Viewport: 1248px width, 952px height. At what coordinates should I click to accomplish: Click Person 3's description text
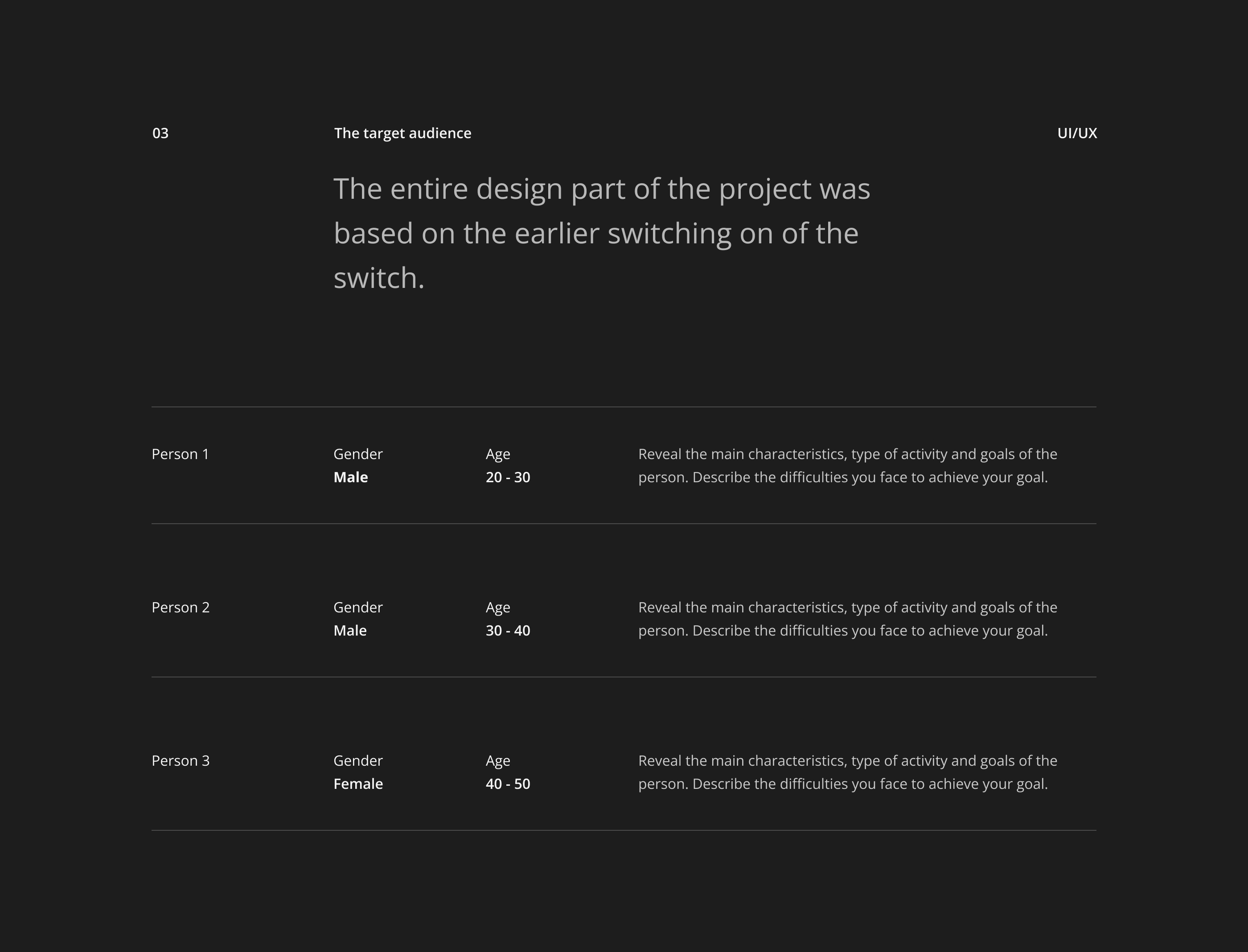coord(847,772)
